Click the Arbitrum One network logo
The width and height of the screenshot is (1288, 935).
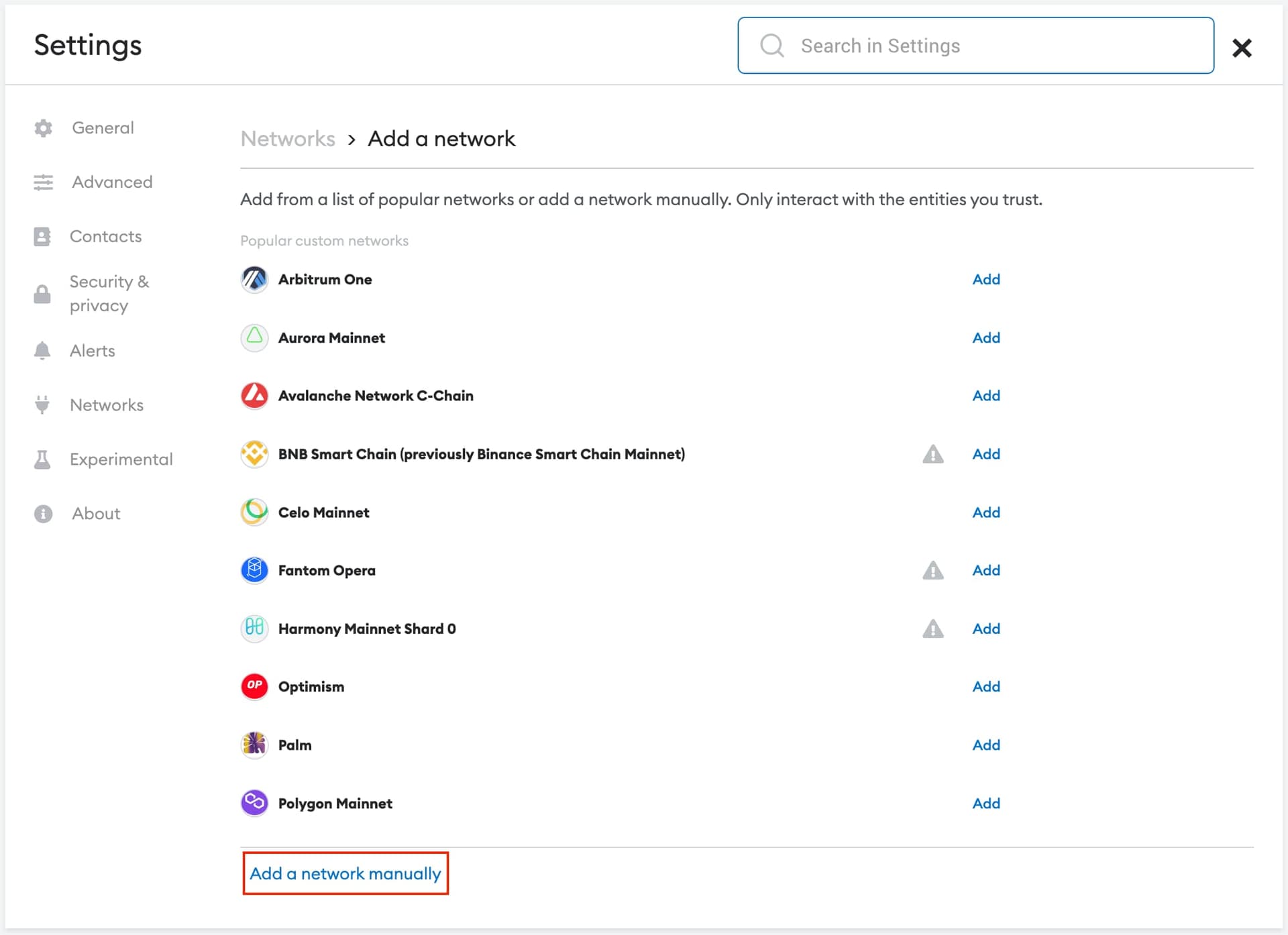254,279
